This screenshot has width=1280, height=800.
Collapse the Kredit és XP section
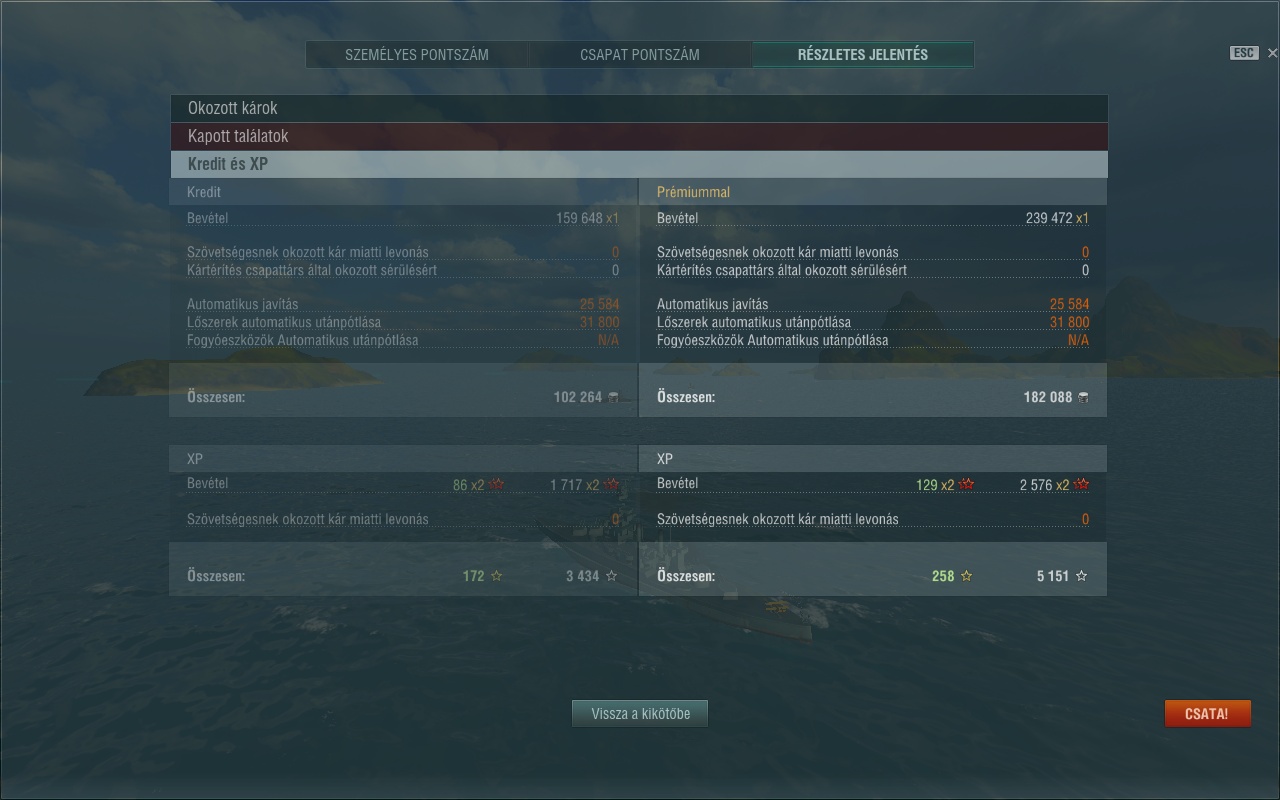tap(638, 164)
